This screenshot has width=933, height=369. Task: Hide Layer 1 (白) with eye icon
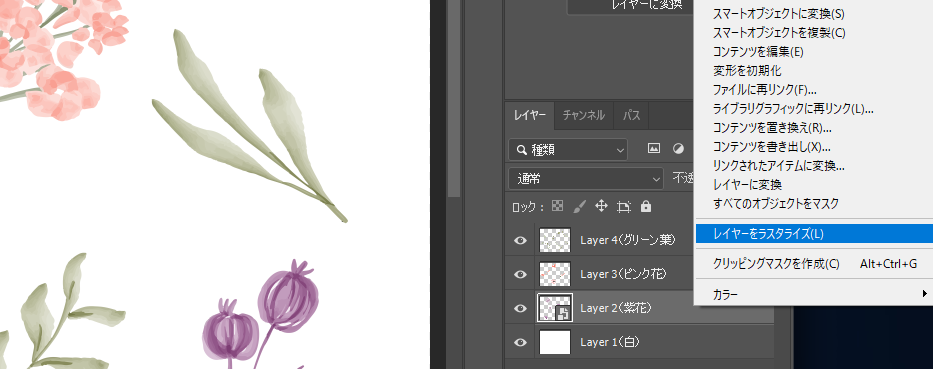click(x=521, y=342)
